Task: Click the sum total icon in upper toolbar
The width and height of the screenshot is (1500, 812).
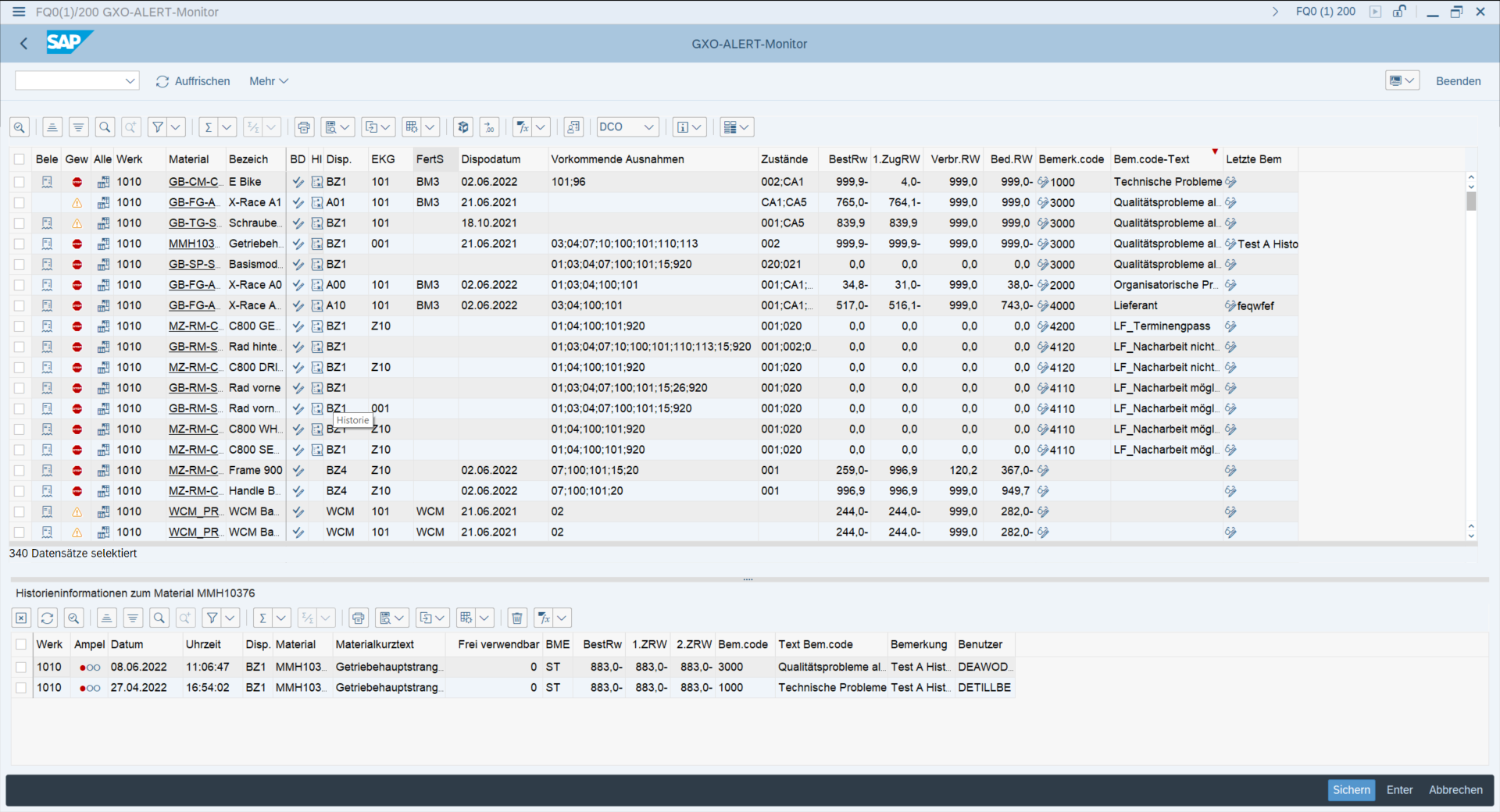Action: point(208,127)
